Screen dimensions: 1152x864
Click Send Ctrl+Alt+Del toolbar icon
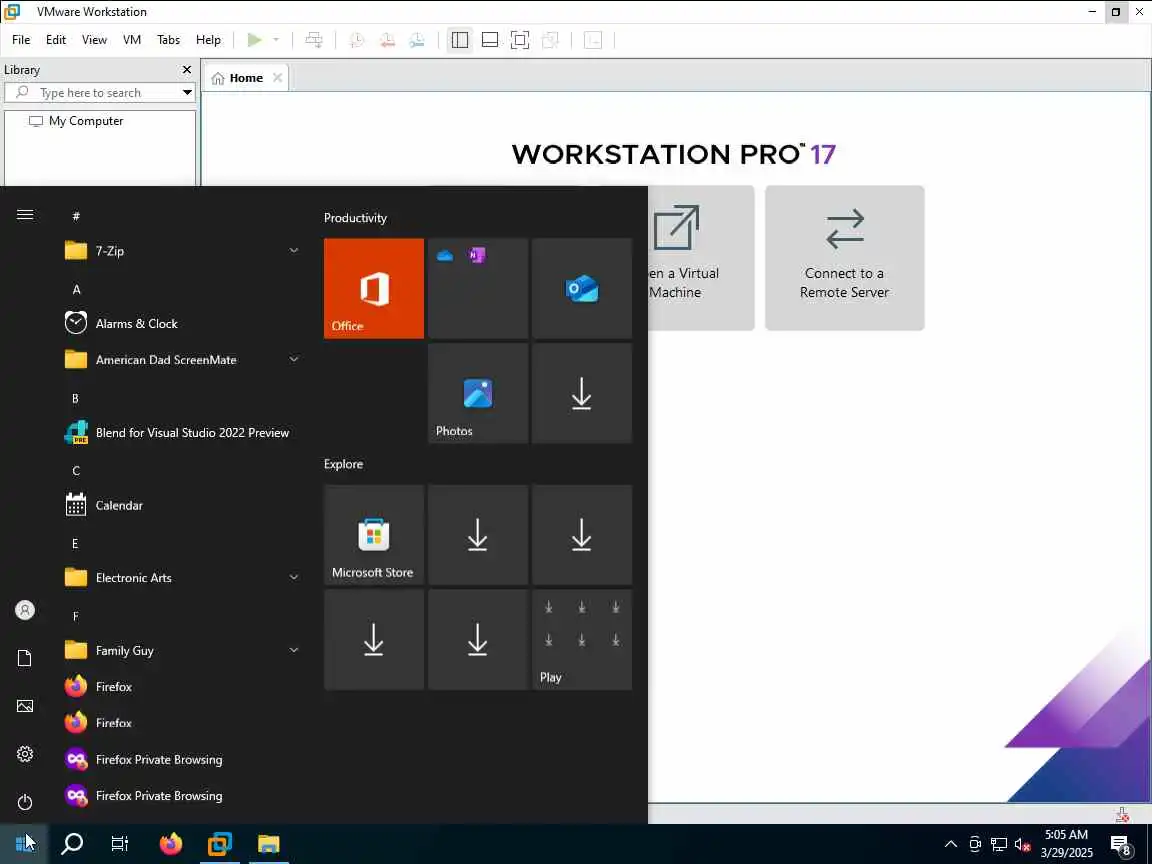tap(314, 40)
